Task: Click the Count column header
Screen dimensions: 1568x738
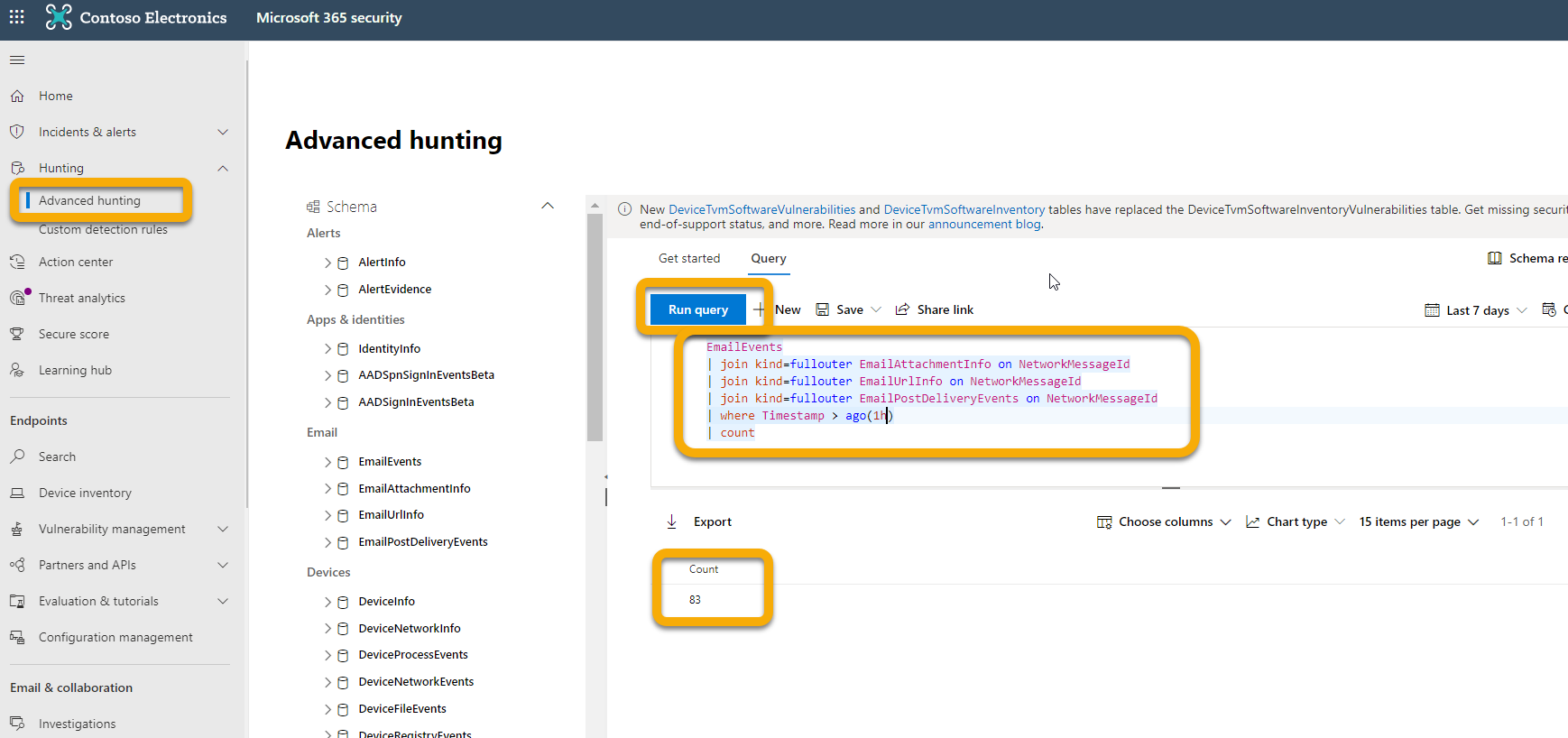Action: pos(704,569)
